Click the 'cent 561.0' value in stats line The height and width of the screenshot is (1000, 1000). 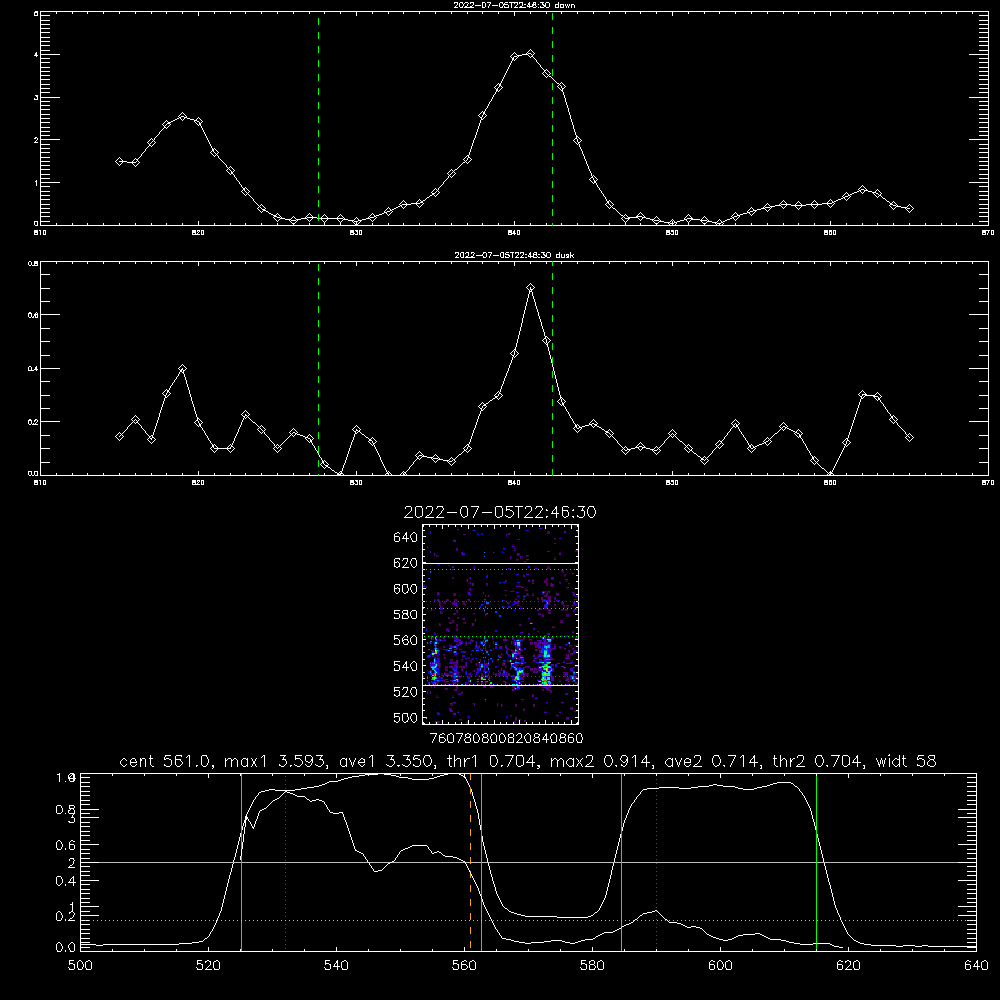click(x=166, y=761)
